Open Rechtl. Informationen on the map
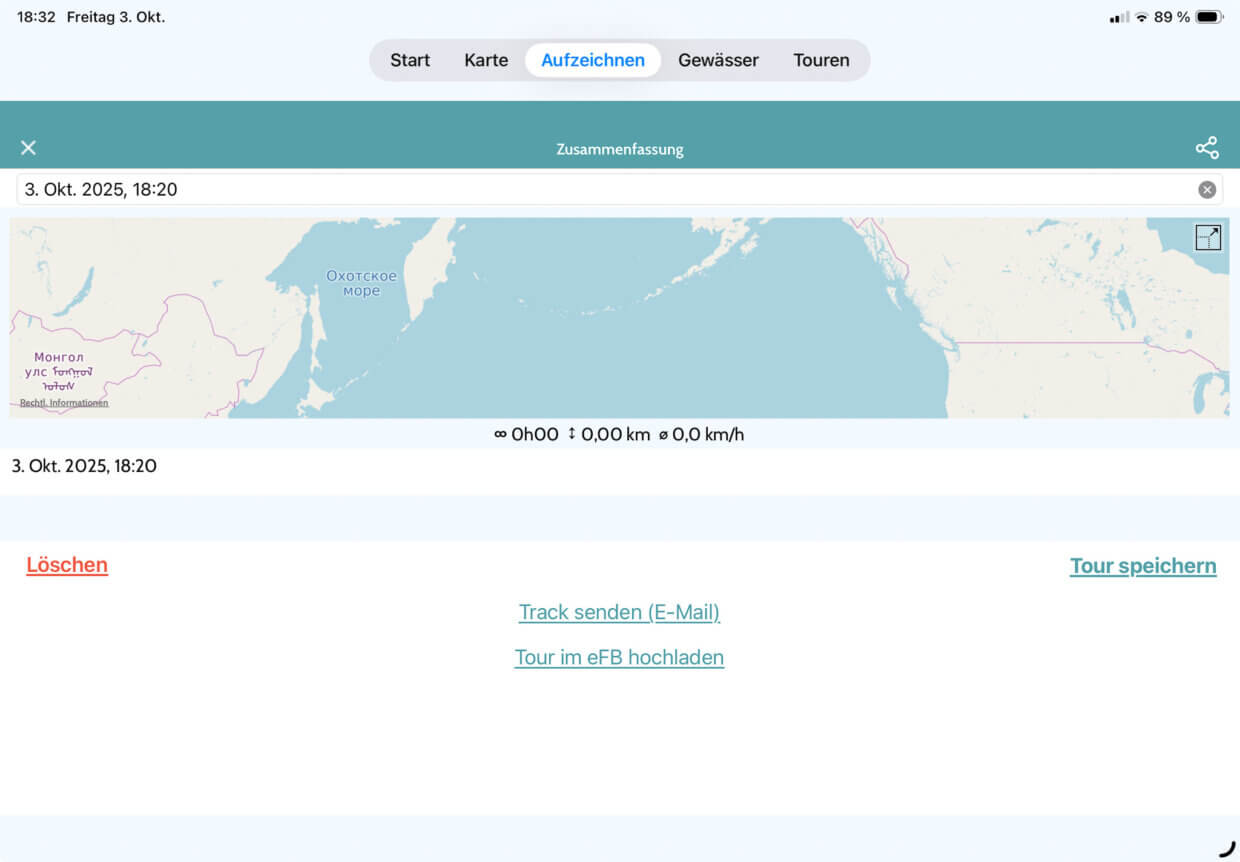1240x862 pixels. click(64, 403)
